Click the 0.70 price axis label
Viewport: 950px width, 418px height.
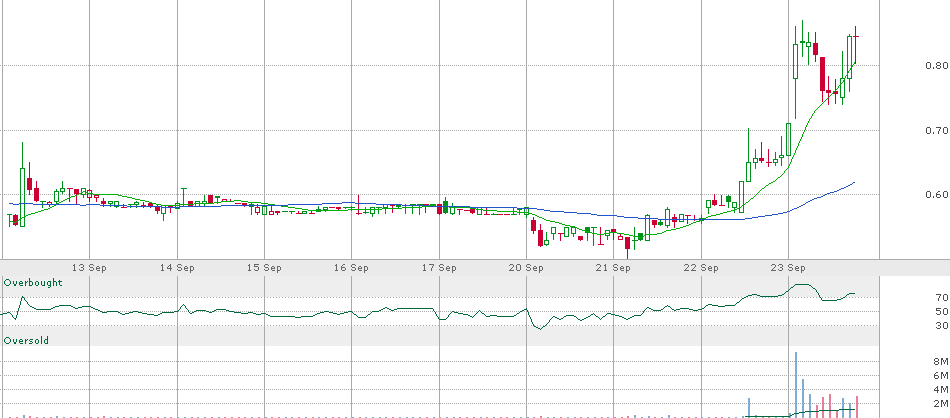937,130
